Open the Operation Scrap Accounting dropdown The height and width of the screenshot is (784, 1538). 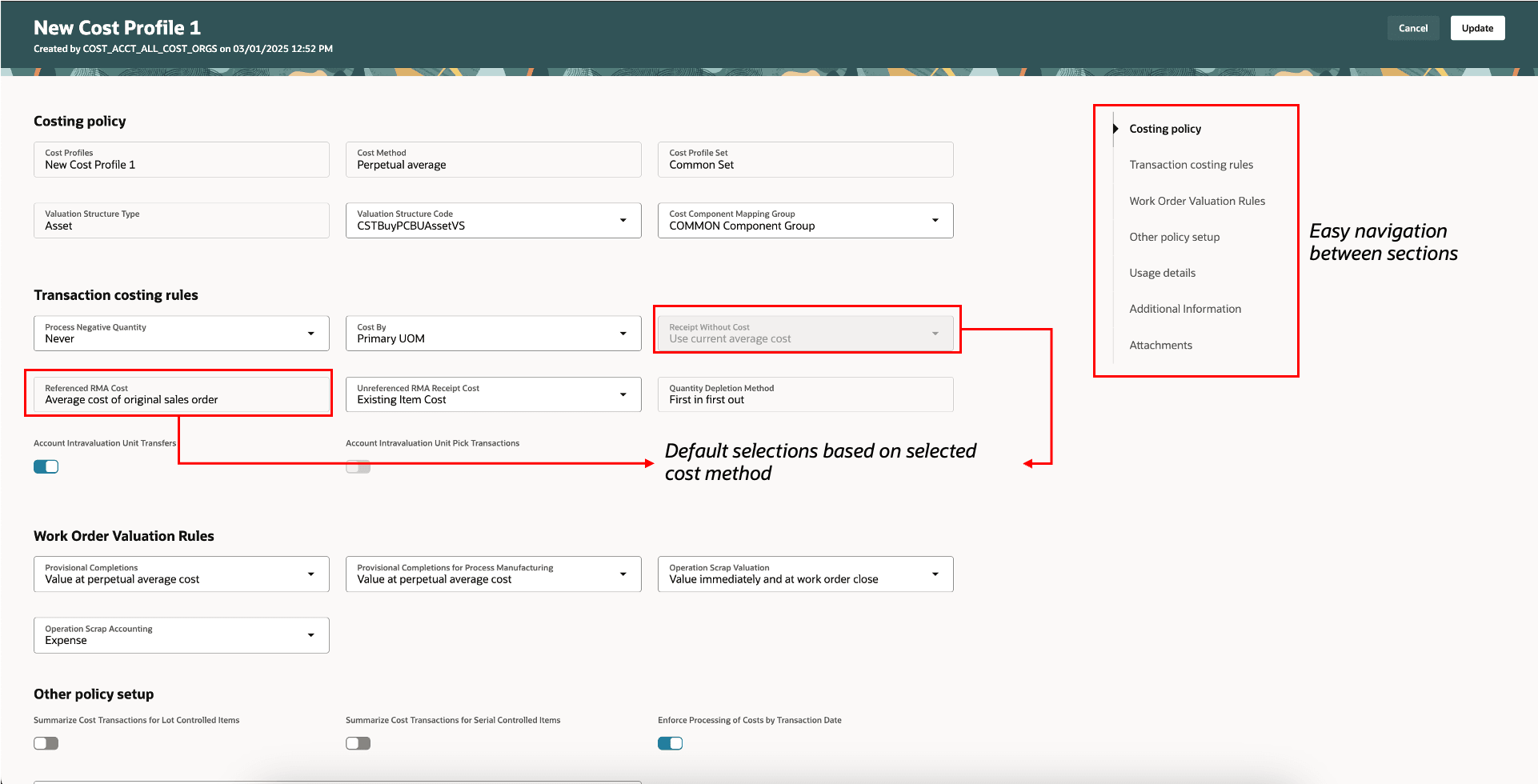coord(312,634)
